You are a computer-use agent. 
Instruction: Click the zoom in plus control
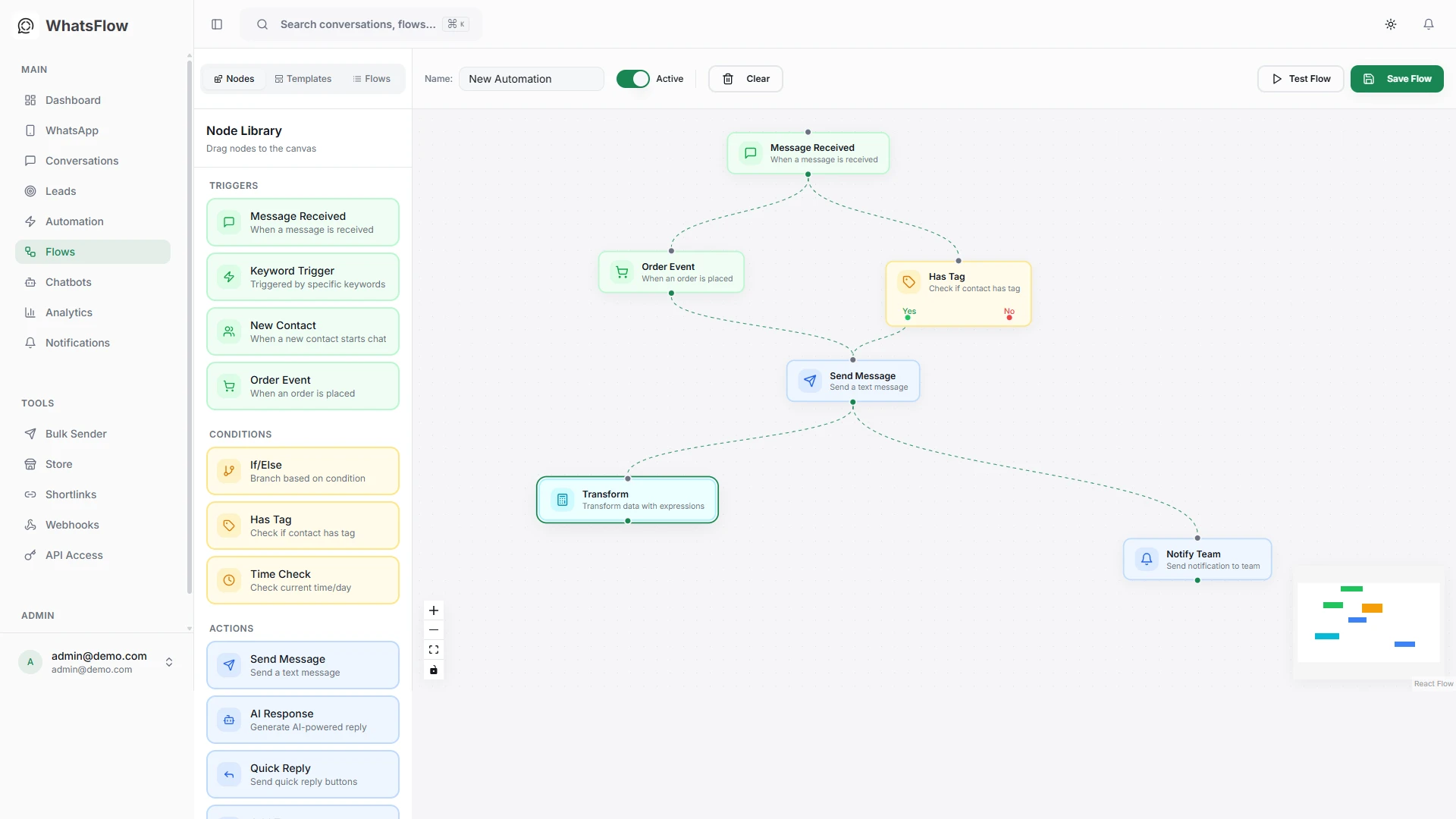click(x=434, y=610)
